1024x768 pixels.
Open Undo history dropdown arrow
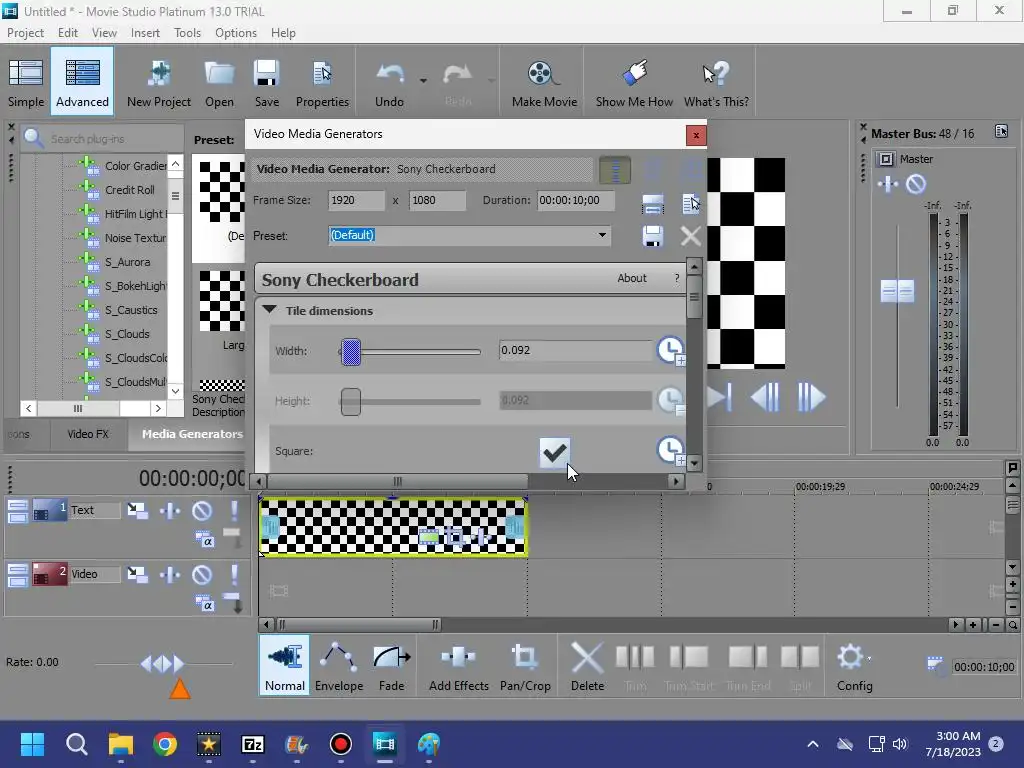[423, 81]
